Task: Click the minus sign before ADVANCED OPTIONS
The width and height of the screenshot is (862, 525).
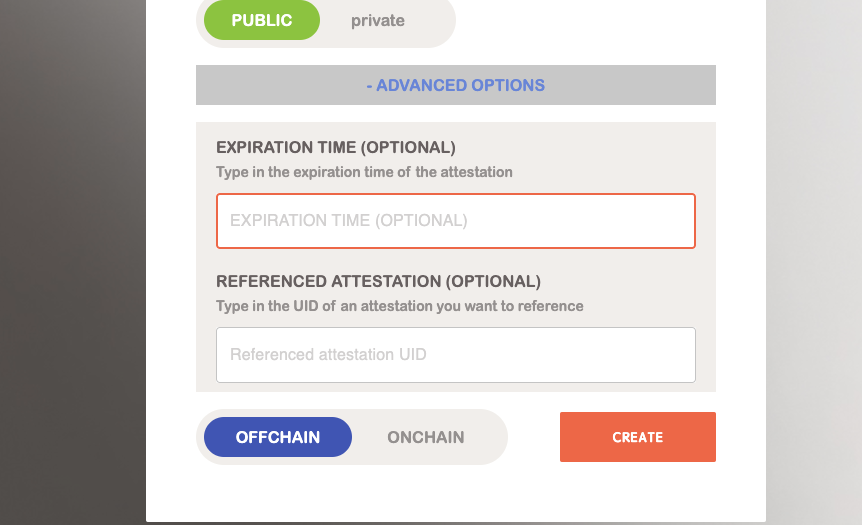Action: click(x=369, y=85)
